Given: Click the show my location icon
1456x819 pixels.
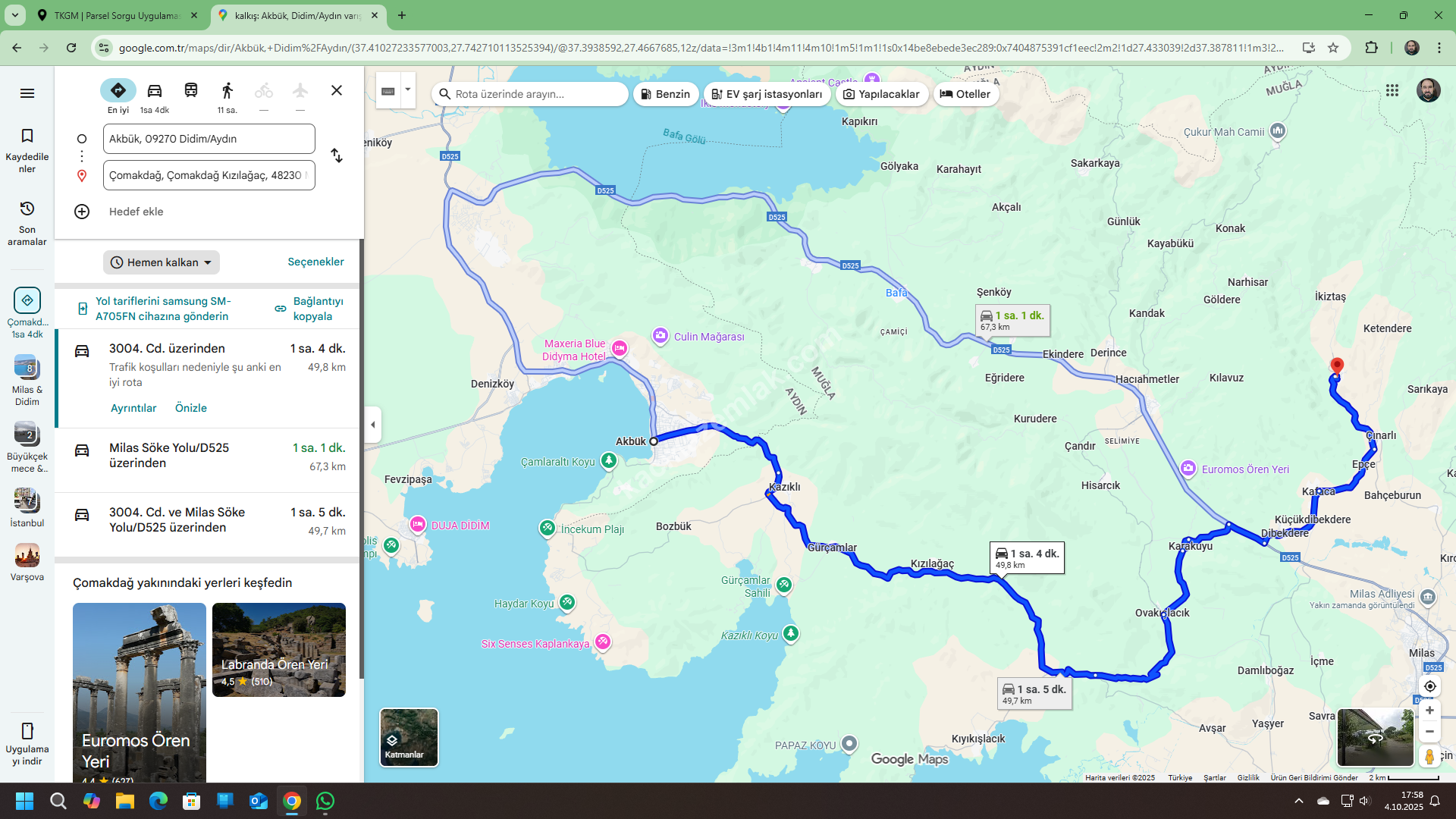Looking at the screenshot, I should 1429,686.
